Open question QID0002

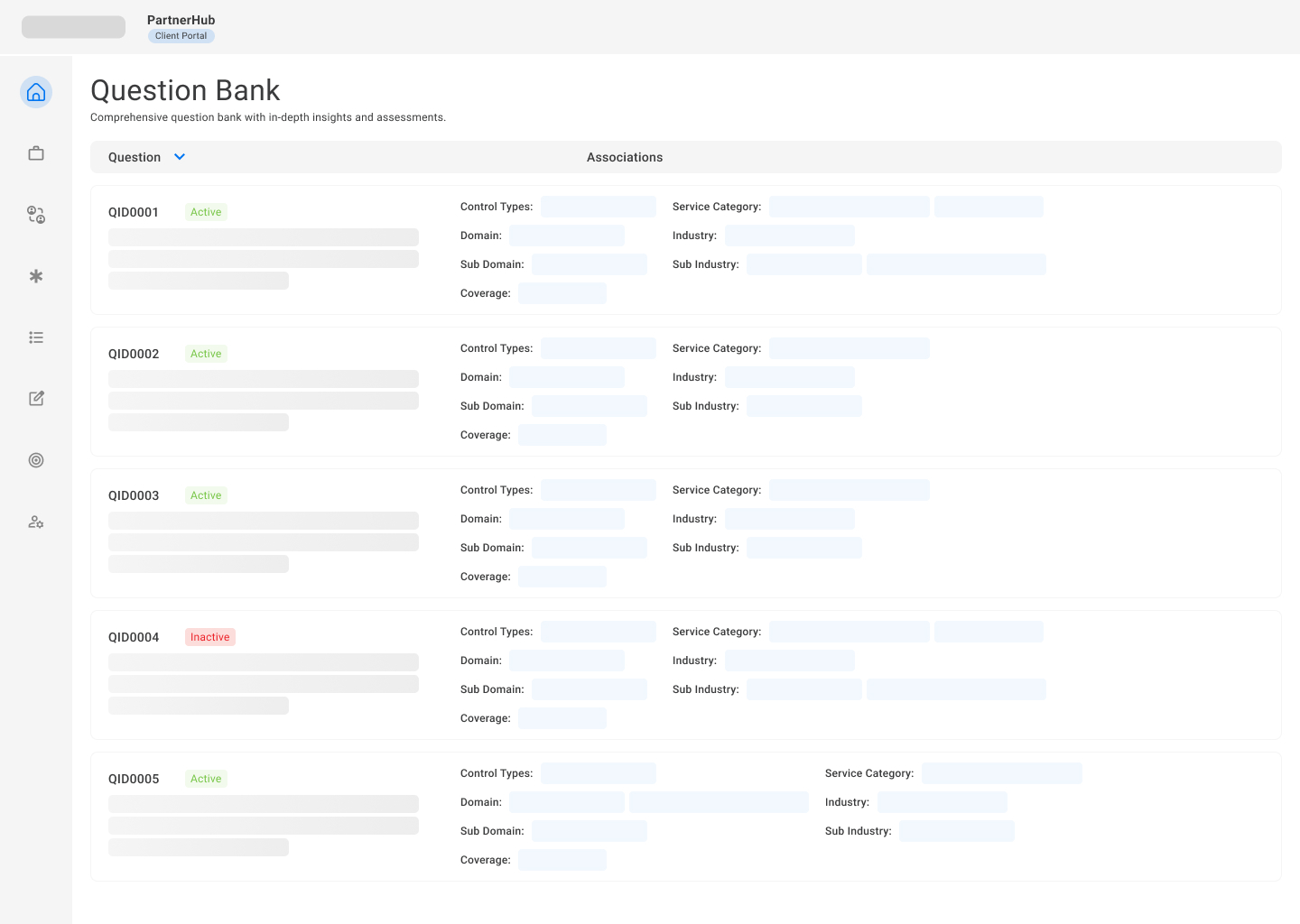(134, 354)
